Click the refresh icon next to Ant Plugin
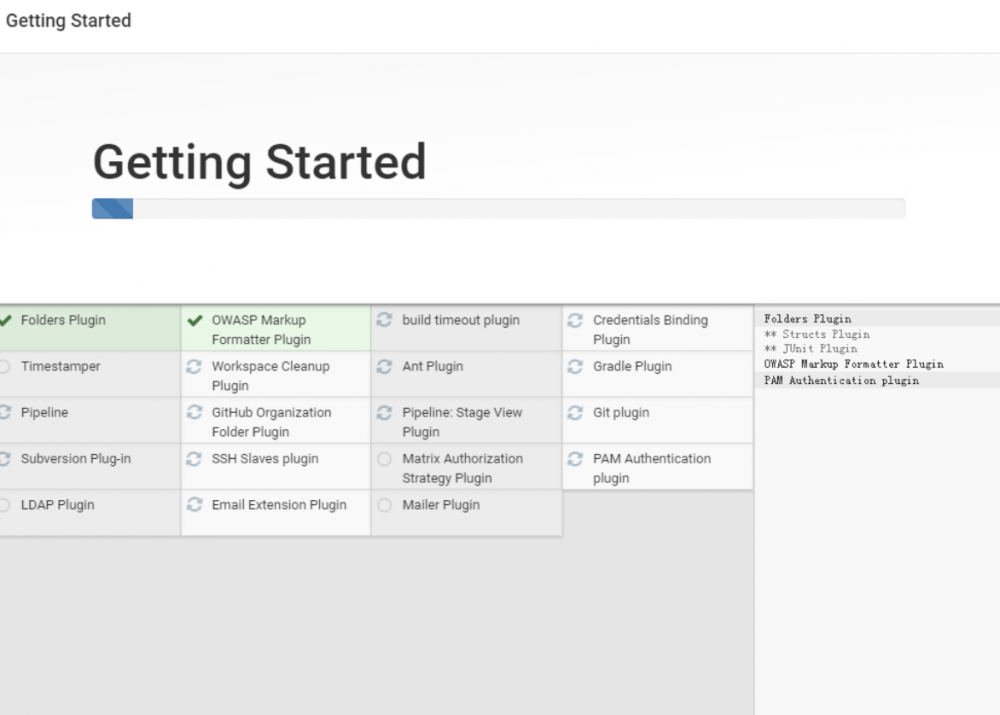 (x=384, y=367)
